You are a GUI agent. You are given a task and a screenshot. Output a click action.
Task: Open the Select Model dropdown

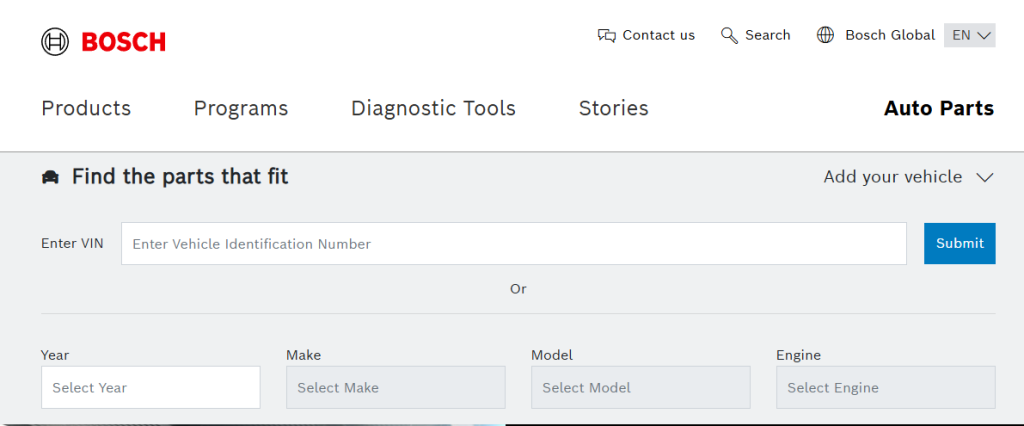[x=641, y=387]
